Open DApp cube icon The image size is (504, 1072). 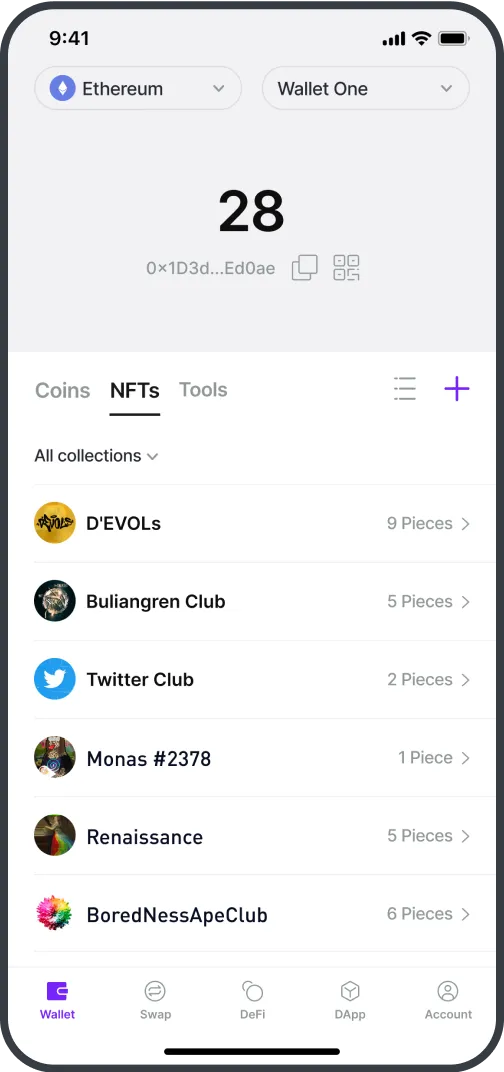pos(350,1000)
